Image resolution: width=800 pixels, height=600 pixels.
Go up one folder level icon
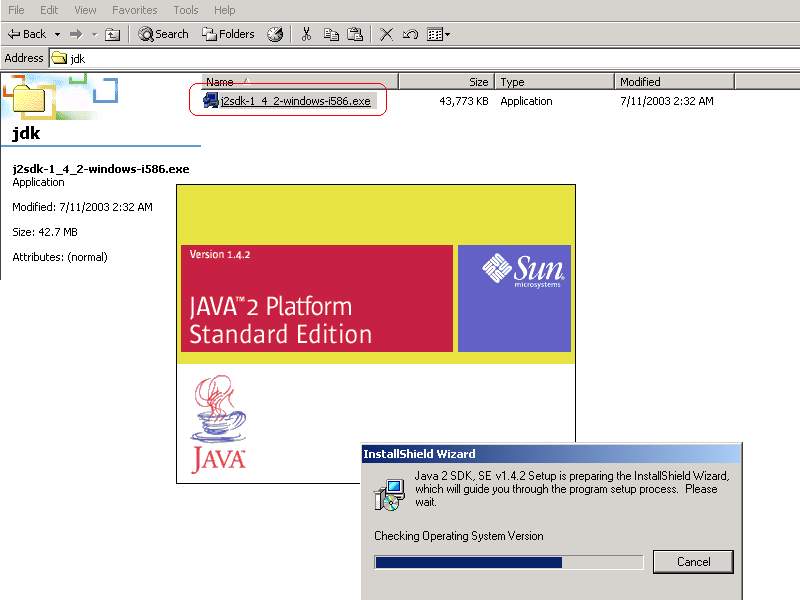[x=113, y=34]
